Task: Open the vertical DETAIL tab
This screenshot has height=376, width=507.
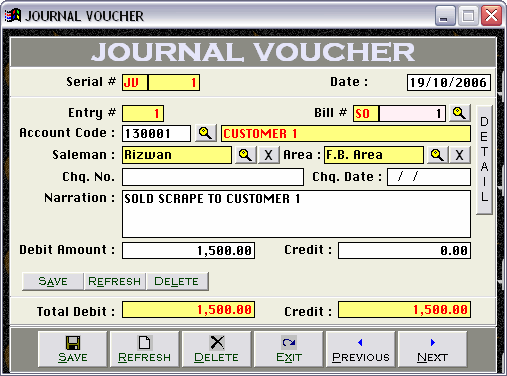Action: tap(484, 160)
